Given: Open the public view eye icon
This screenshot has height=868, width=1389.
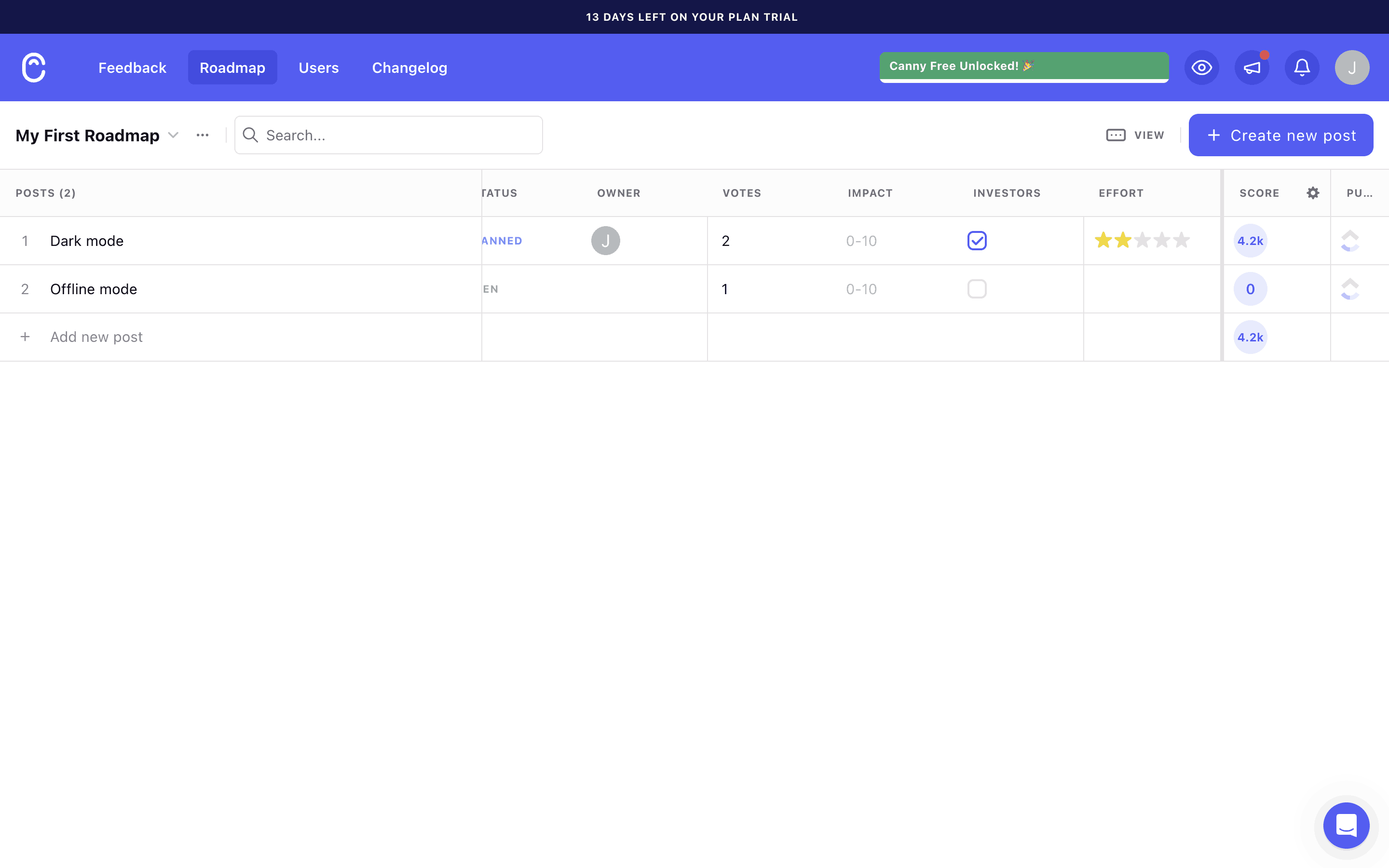Looking at the screenshot, I should [x=1201, y=68].
